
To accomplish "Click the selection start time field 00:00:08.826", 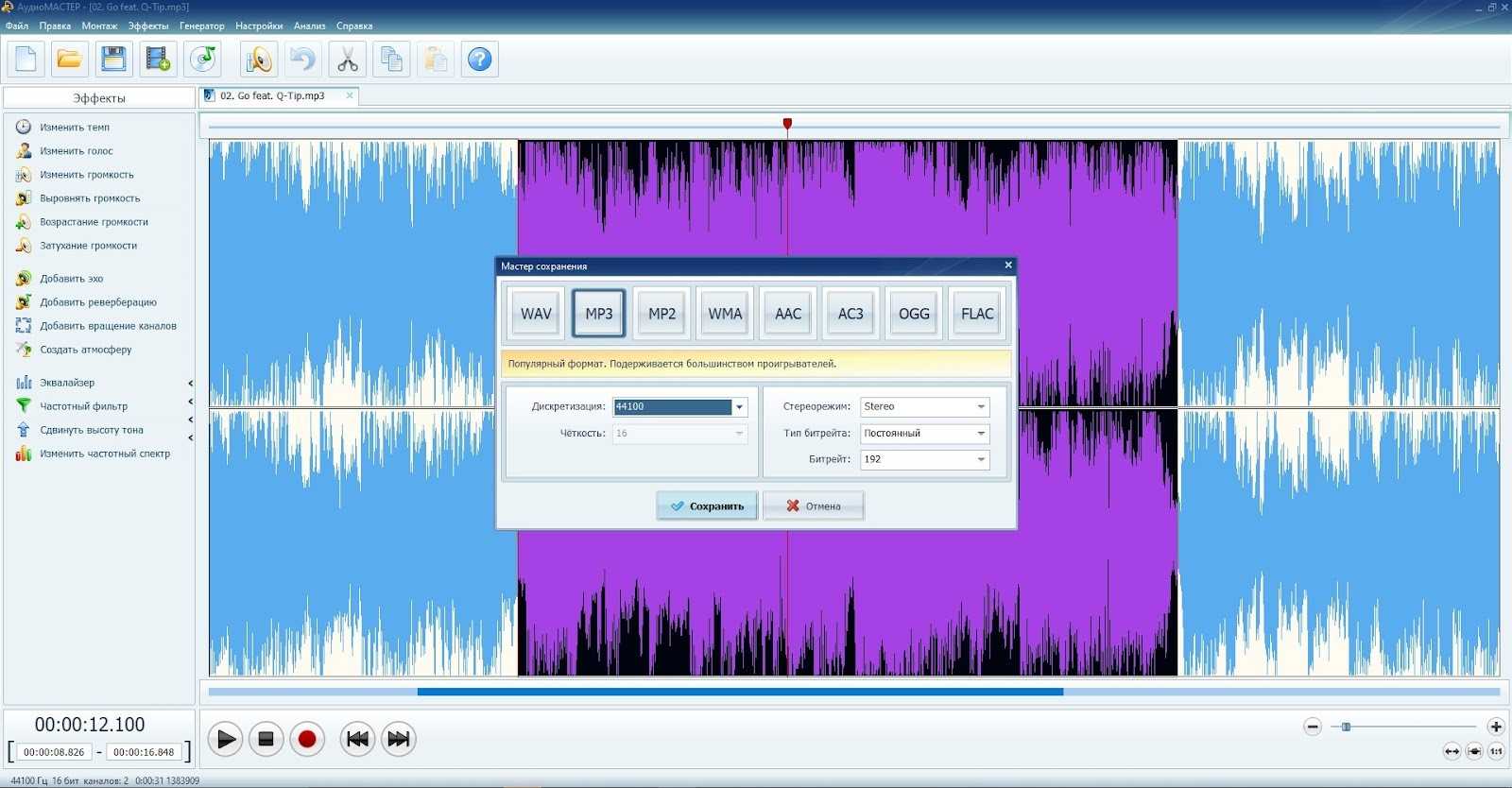I will [54, 753].
